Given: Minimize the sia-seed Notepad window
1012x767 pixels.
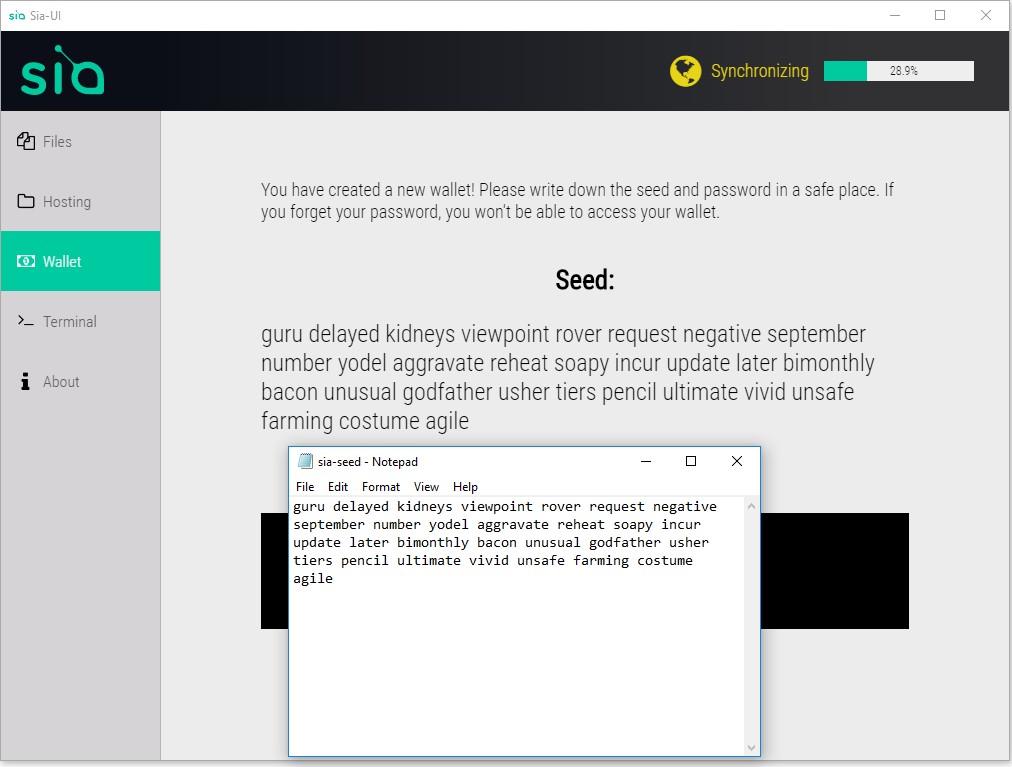Looking at the screenshot, I should (x=645, y=461).
